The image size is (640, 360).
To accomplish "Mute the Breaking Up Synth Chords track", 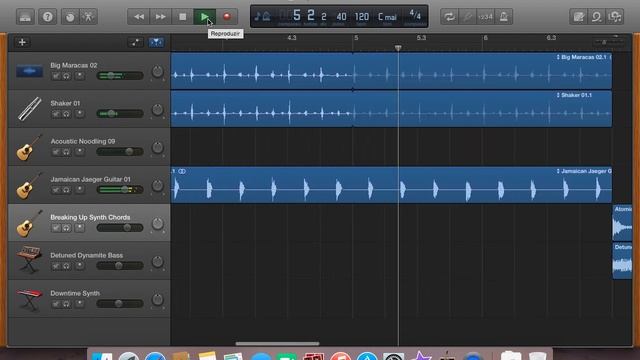I will (56, 228).
